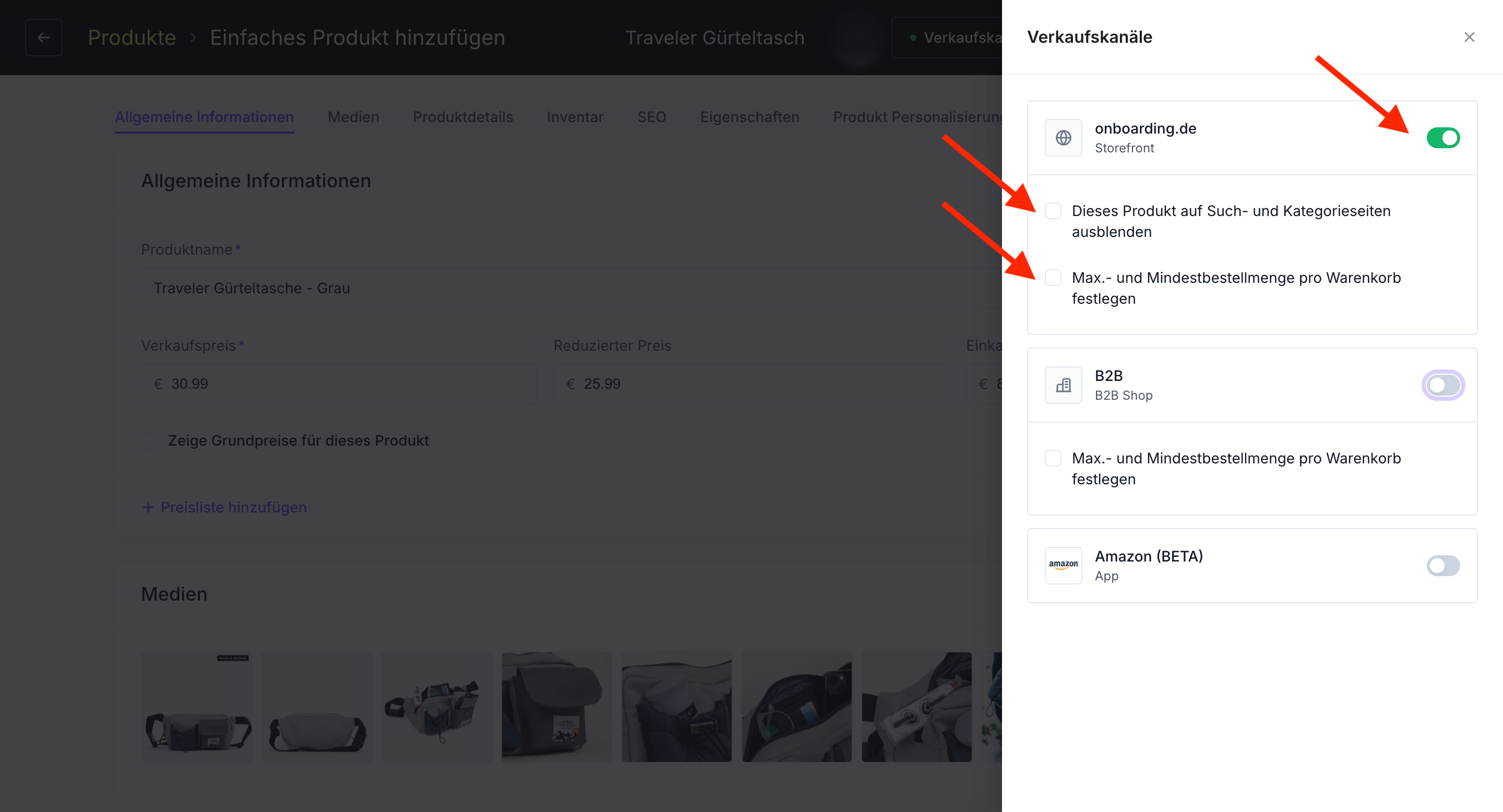The height and width of the screenshot is (812, 1503).
Task: Disable the onboarding.de Storefront toggle
Action: tap(1443, 138)
